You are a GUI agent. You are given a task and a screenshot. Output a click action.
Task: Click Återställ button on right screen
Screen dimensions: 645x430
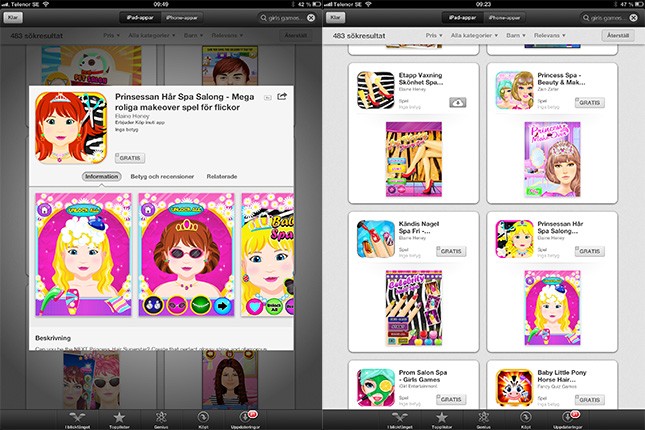pos(620,35)
